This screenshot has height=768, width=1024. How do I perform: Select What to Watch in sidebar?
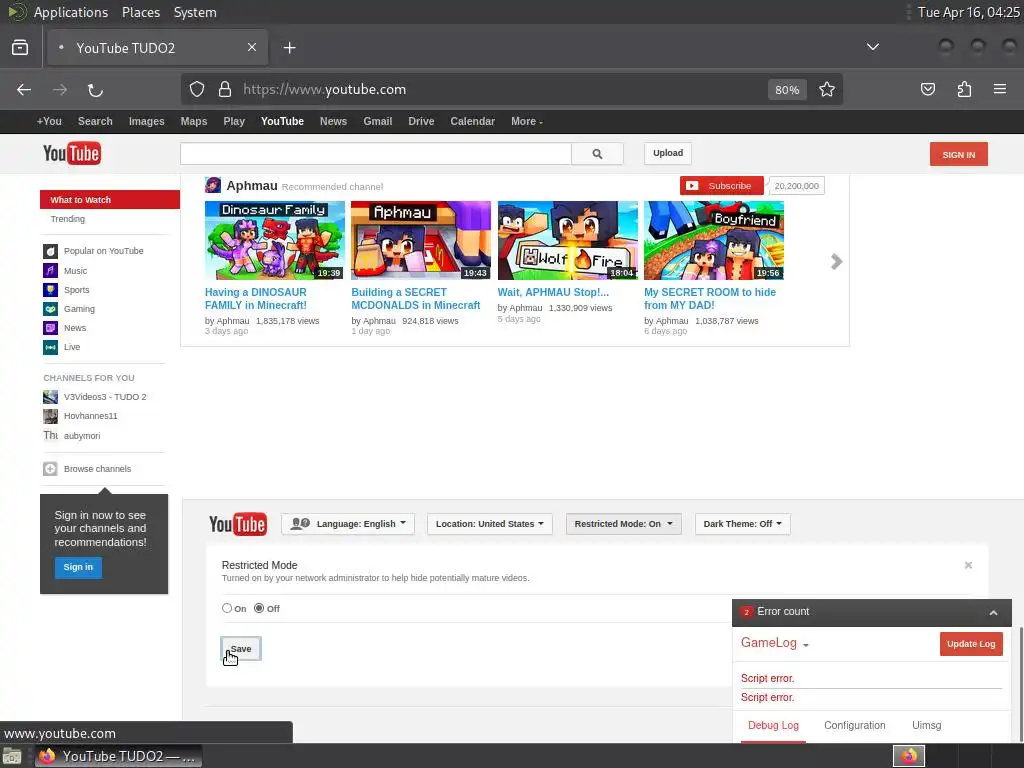pos(110,200)
